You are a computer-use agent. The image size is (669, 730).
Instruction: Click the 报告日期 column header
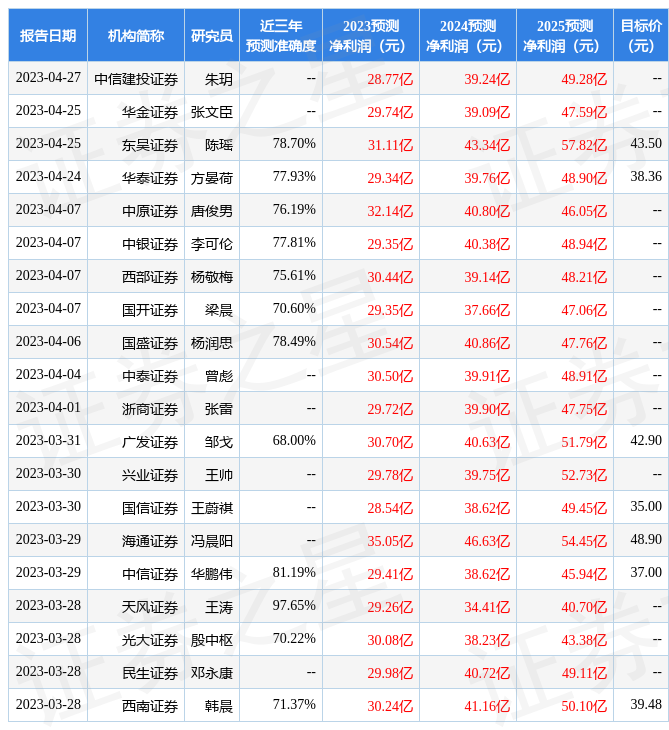pyautogui.click(x=48, y=35)
